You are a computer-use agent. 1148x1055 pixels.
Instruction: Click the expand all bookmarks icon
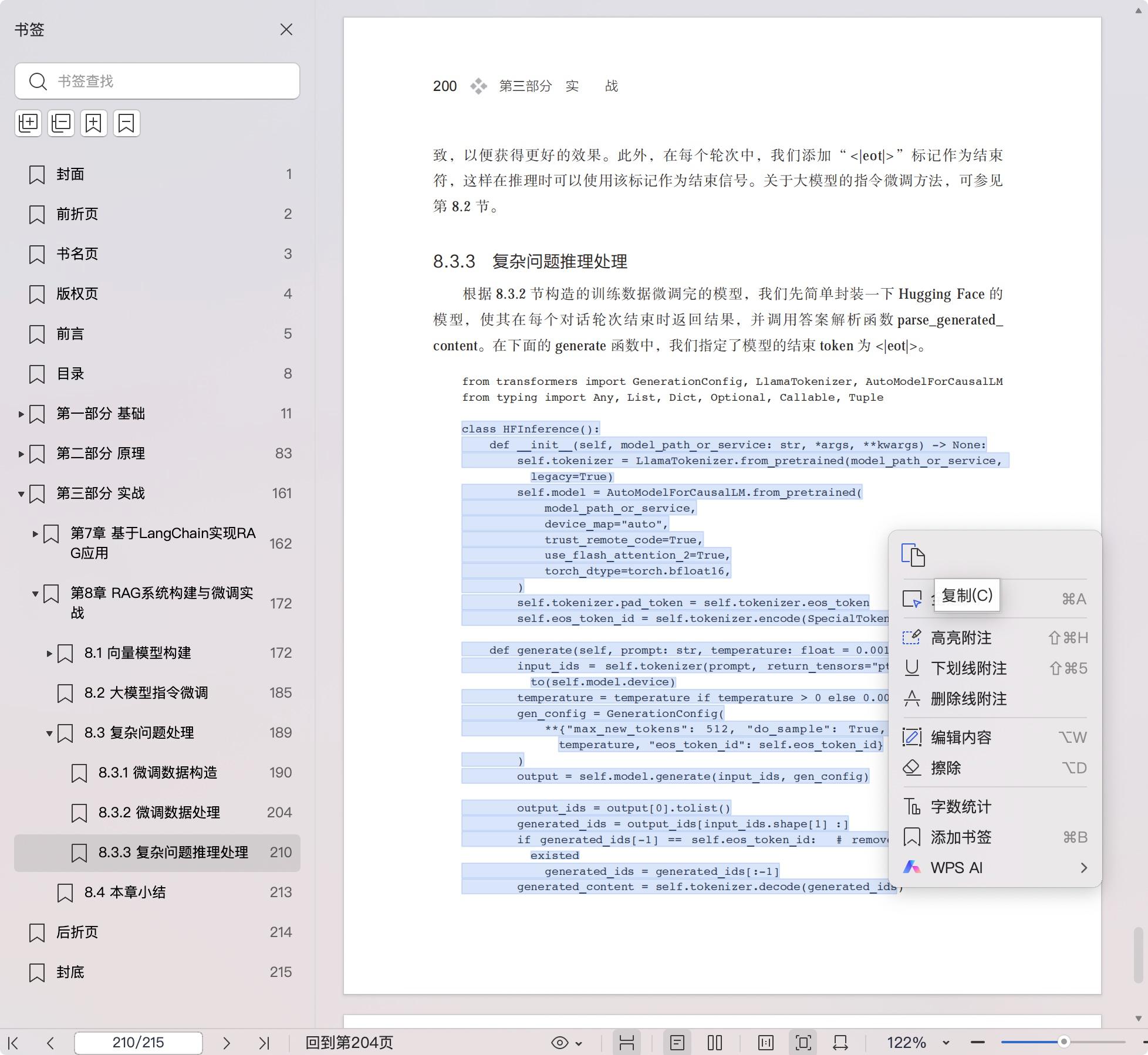pos(28,123)
